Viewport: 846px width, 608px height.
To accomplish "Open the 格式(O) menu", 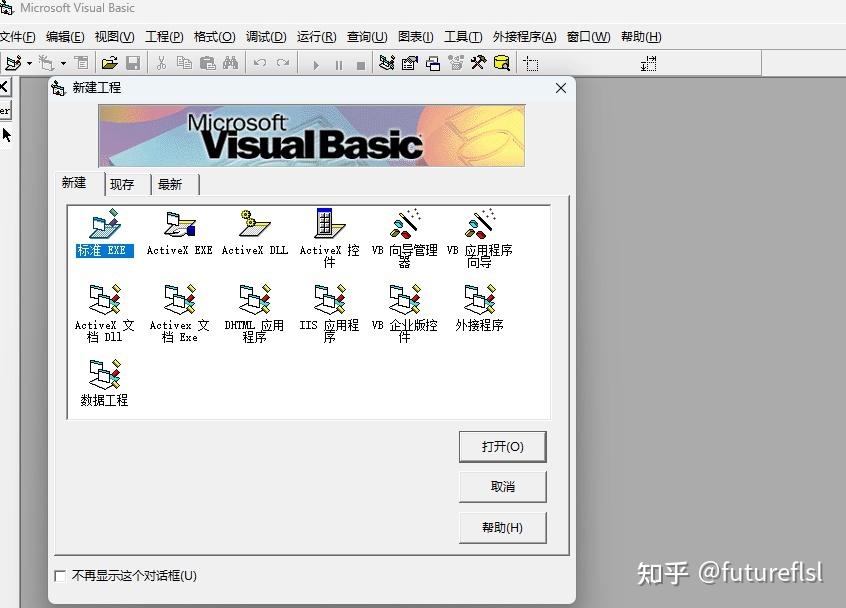I will tap(214, 37).
